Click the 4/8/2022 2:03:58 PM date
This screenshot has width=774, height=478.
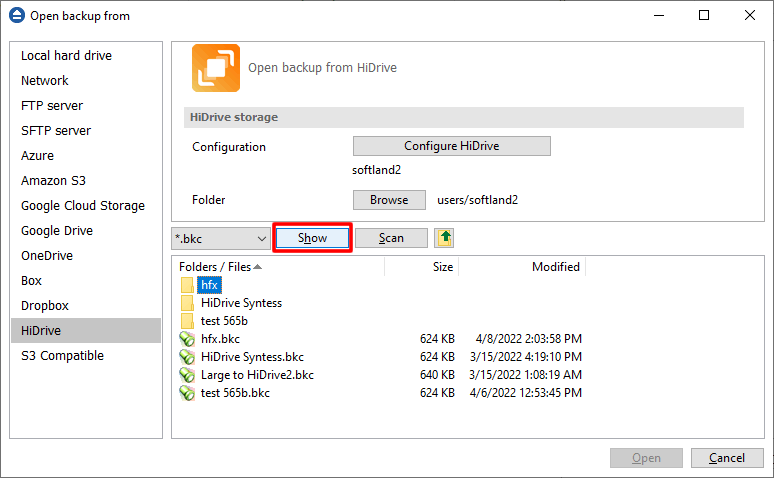point(529,339)
